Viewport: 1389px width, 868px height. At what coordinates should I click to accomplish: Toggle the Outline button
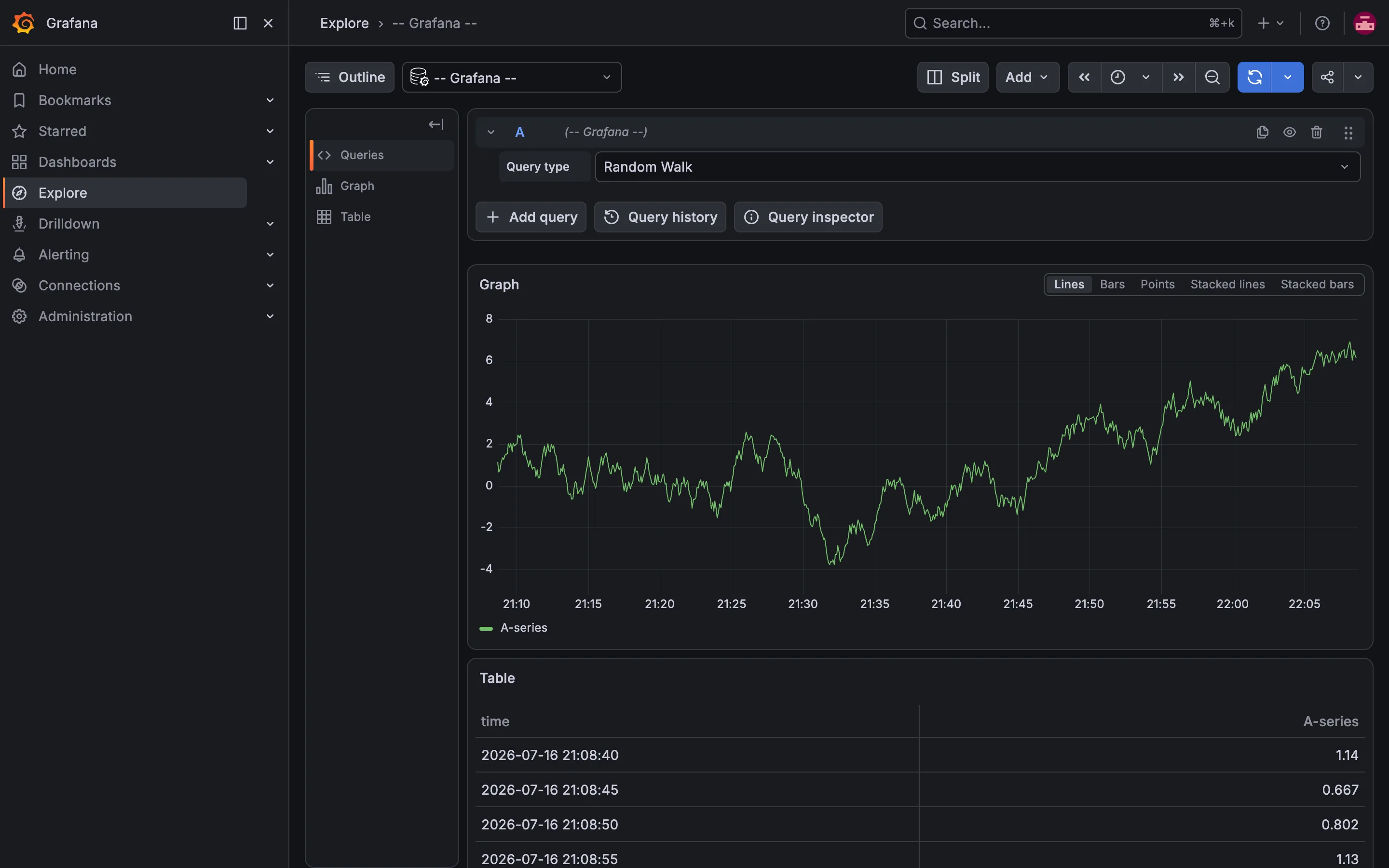(350, 77)
